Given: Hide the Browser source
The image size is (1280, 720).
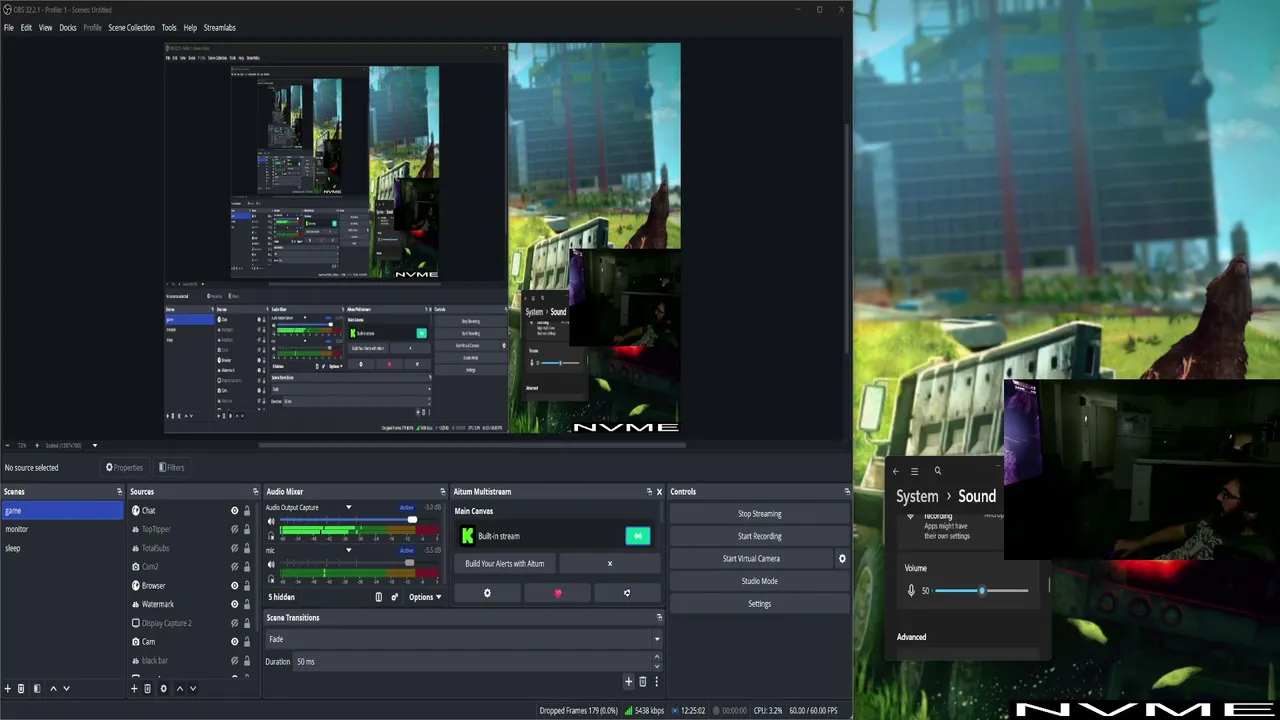Looking at the screenshot, I should click(x=235, y=585).
